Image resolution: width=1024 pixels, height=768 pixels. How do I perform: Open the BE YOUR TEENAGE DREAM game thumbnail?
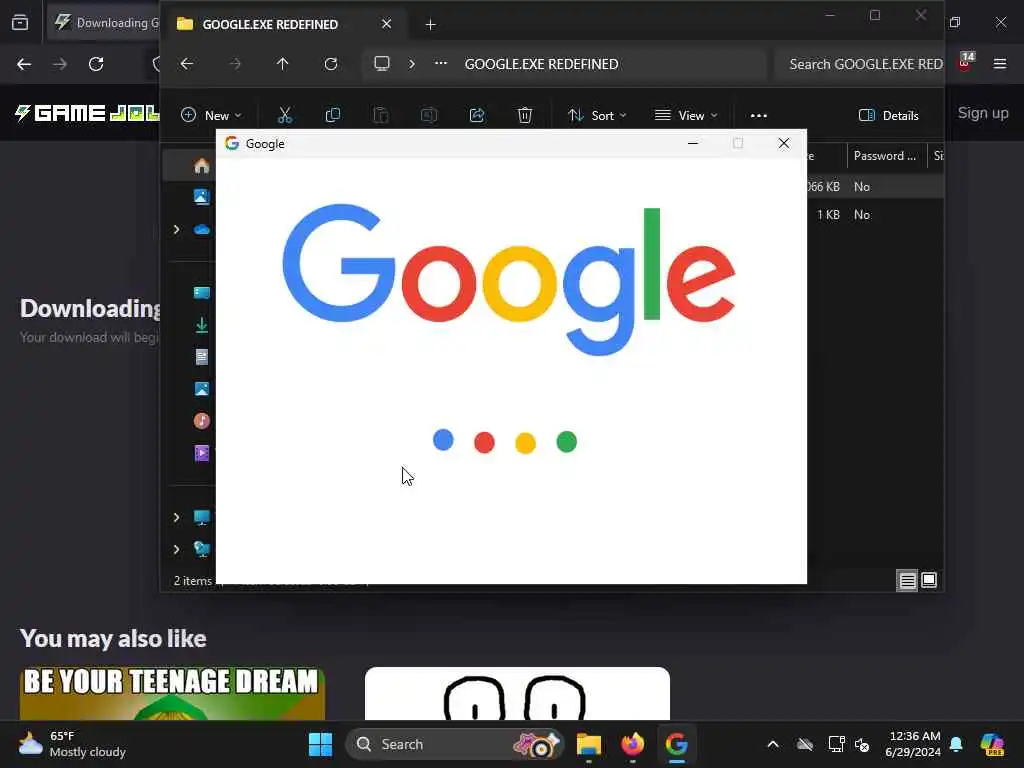[x=172, y=694]
